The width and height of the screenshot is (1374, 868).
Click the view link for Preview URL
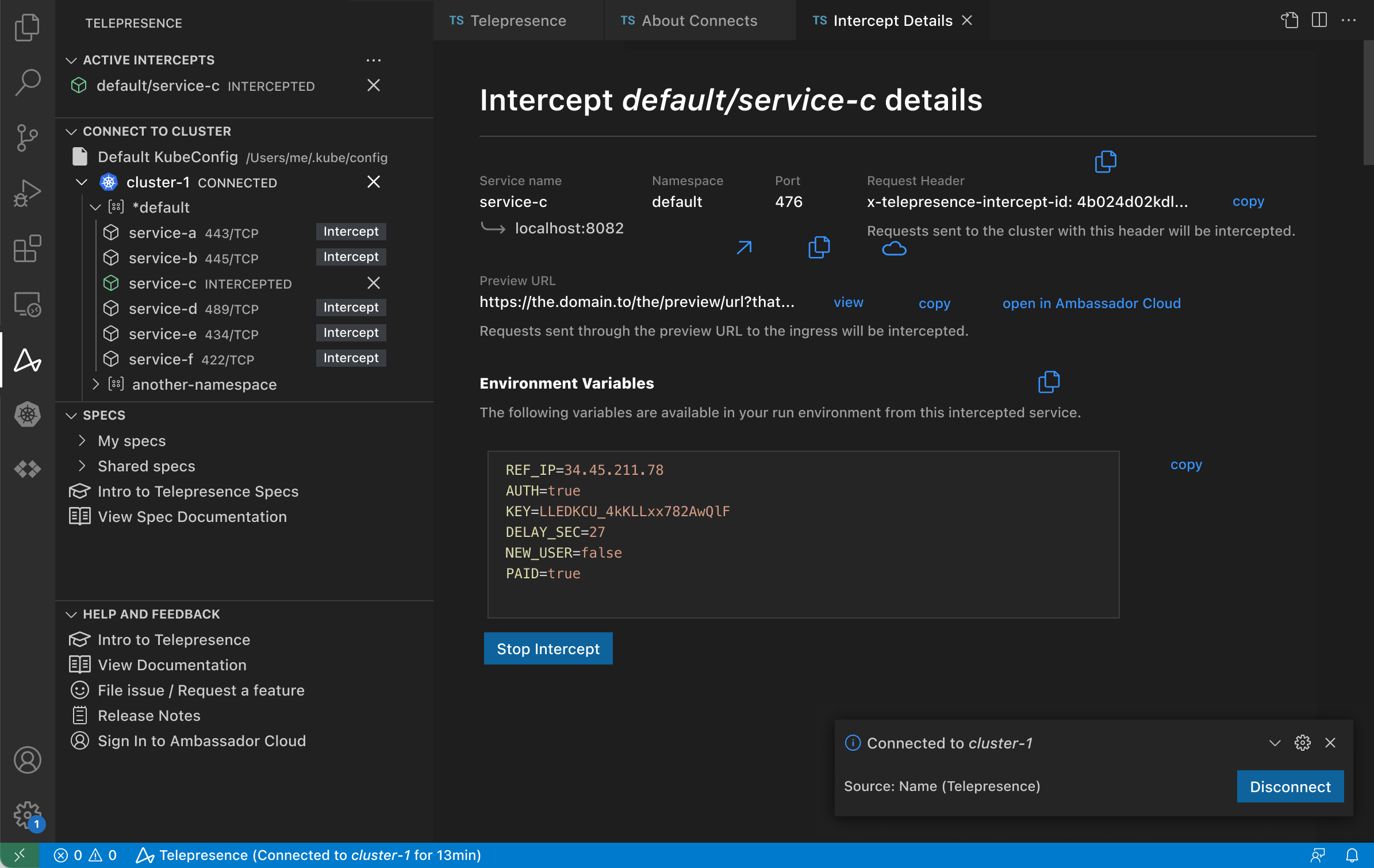(849, 302)
